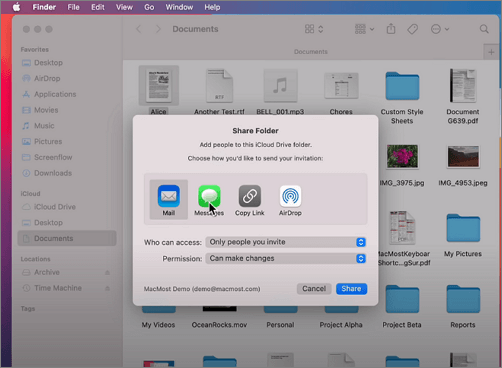Open the Help menu

[x=212, y=7]
